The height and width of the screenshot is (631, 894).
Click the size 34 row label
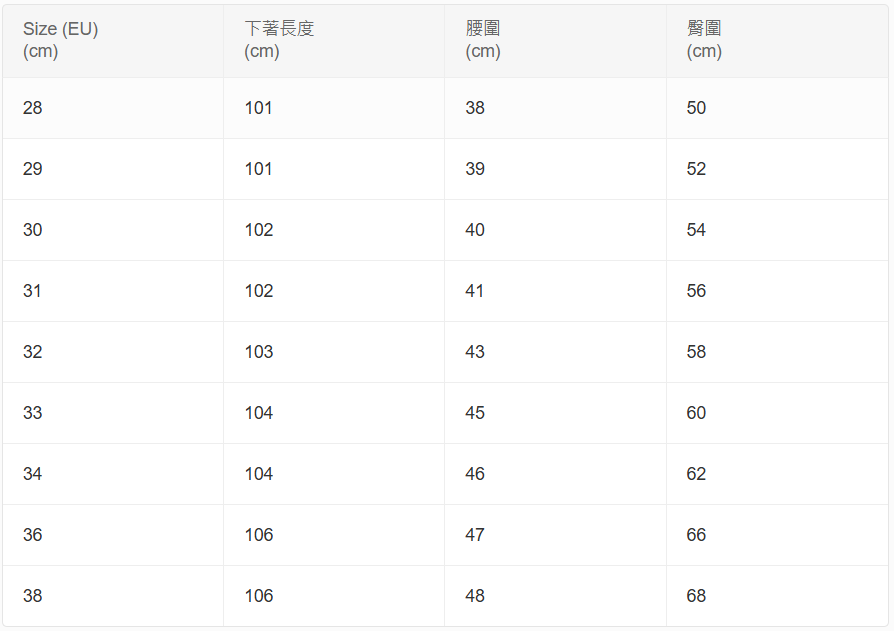click(33, 474)
